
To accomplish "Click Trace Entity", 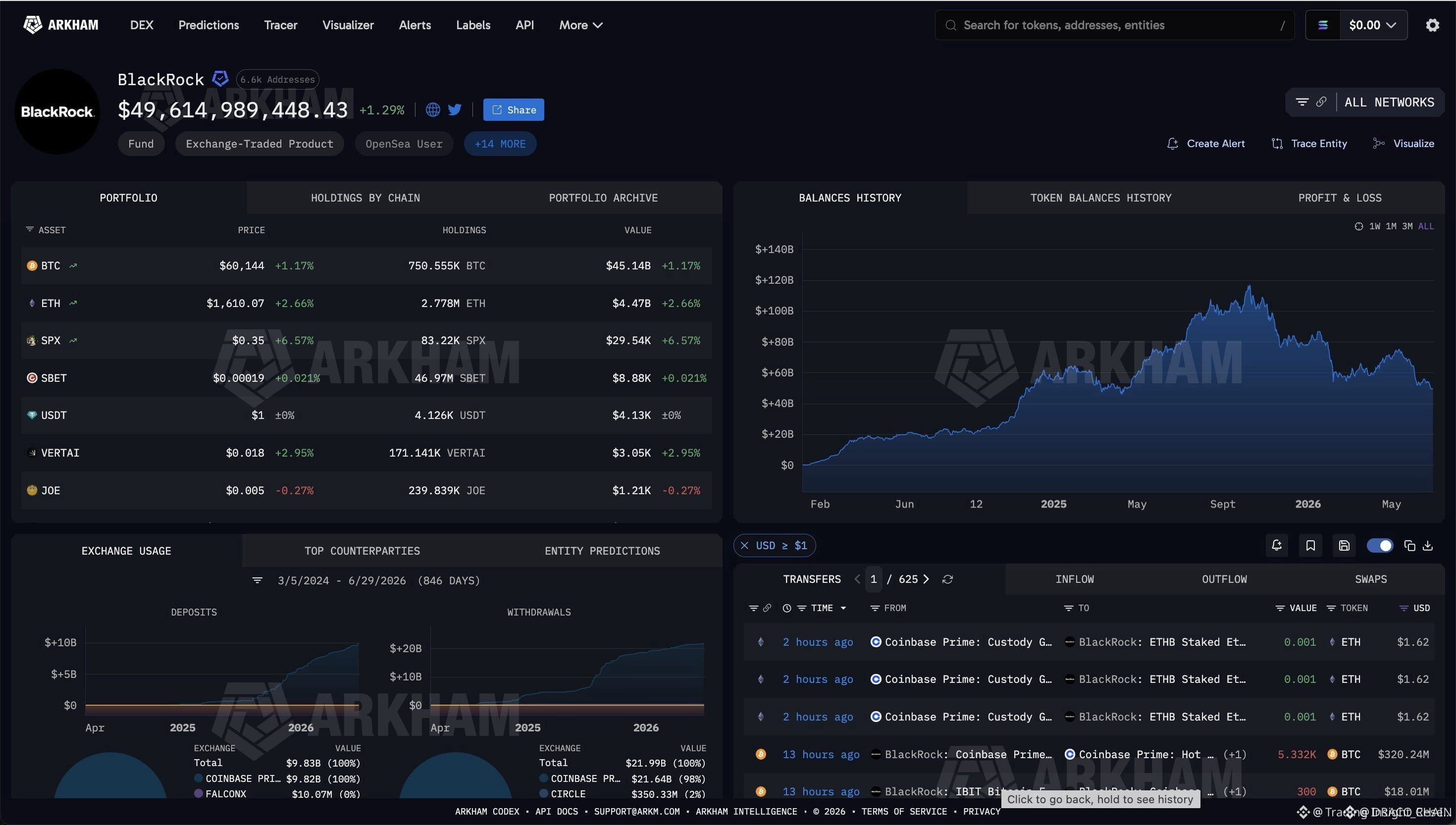I will click(1309, 144).
